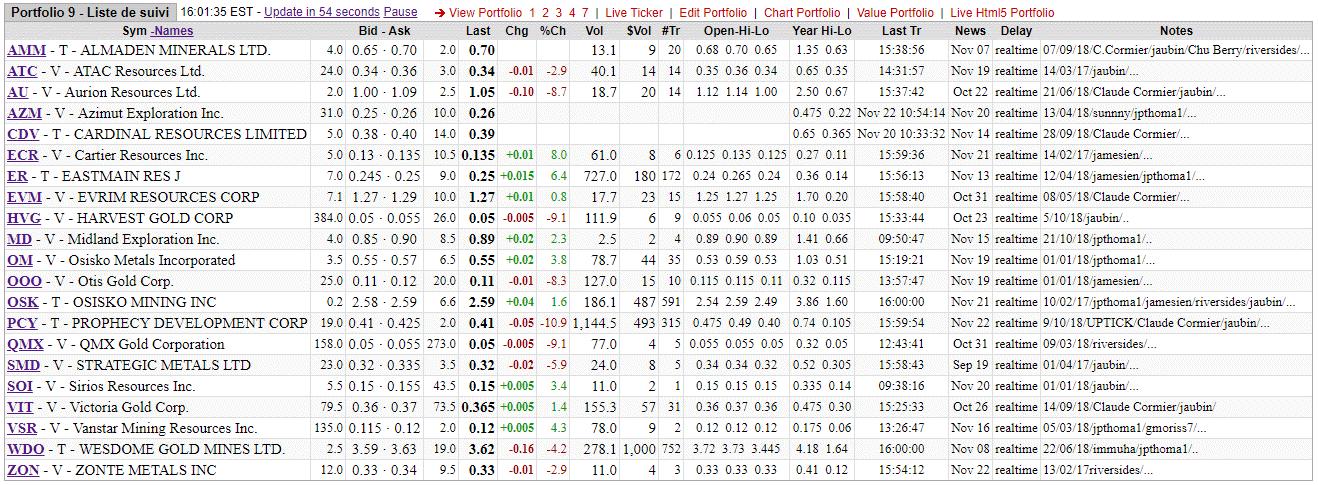Click the WDO ticker symbol
The height and width of the screenshot is (485, 1318).
click(25, 449)
